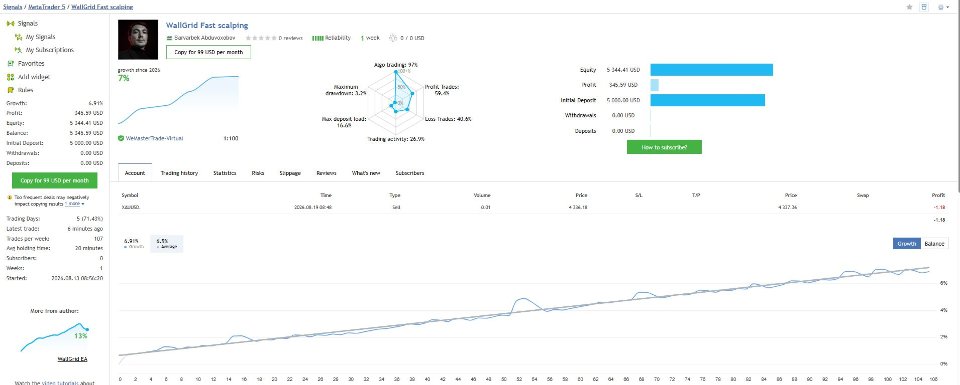Open the WallGrid Fast scalping breadcrumb link
Image resolution: width=960 pixels, height=385 pixels.
point(102,7)
